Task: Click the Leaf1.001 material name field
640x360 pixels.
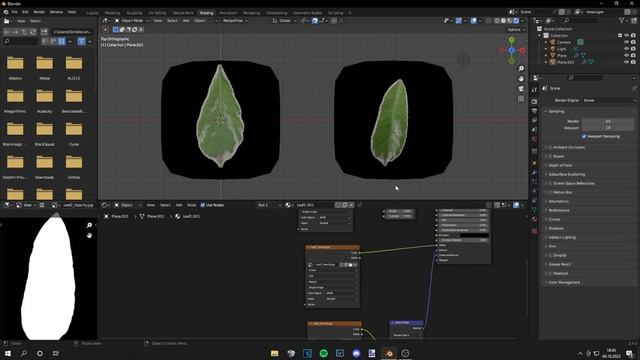Action: 313,205
